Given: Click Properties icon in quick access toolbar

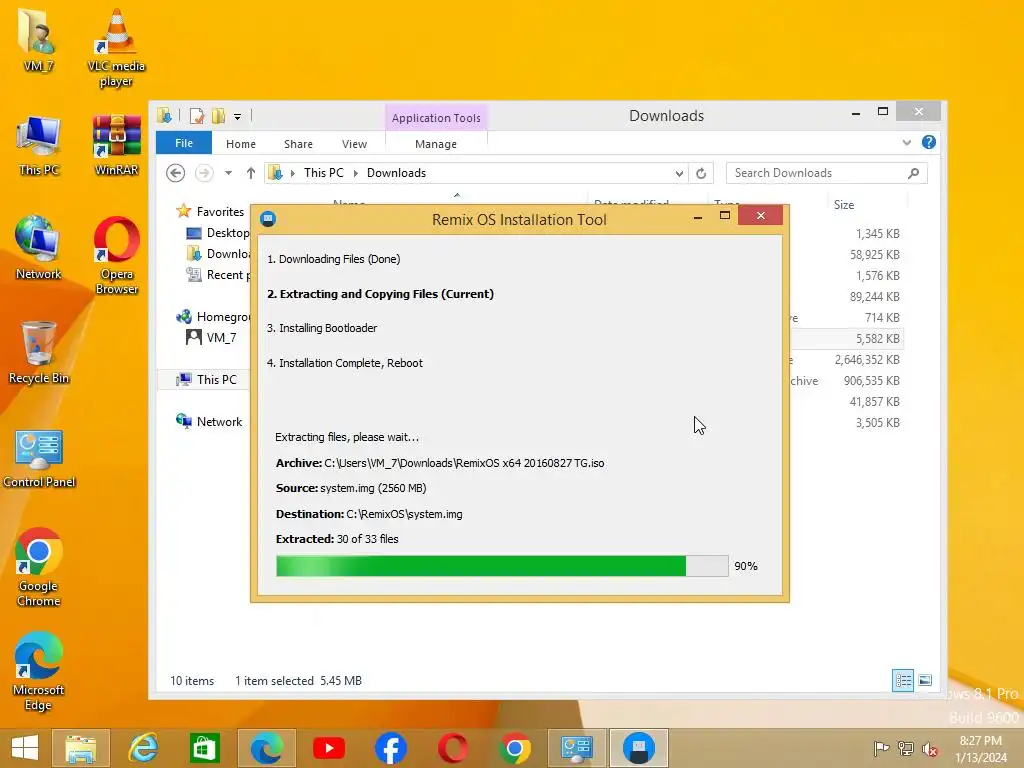Looking at the screenshot, I should click(197, 116).
